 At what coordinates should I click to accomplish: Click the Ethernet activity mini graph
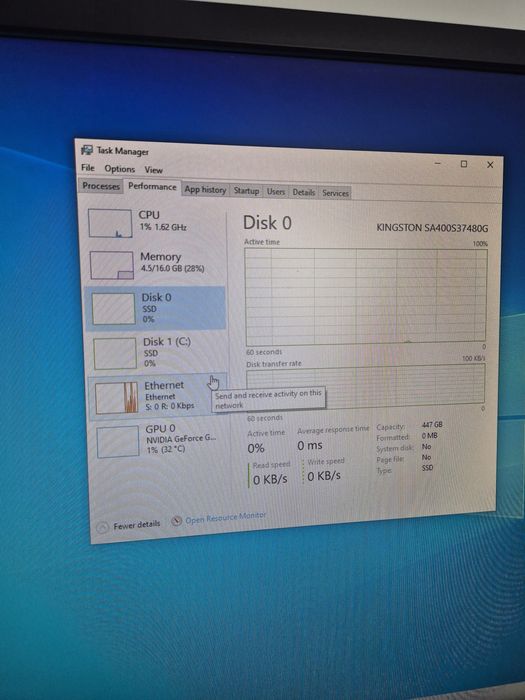click(x=117, y=398)
